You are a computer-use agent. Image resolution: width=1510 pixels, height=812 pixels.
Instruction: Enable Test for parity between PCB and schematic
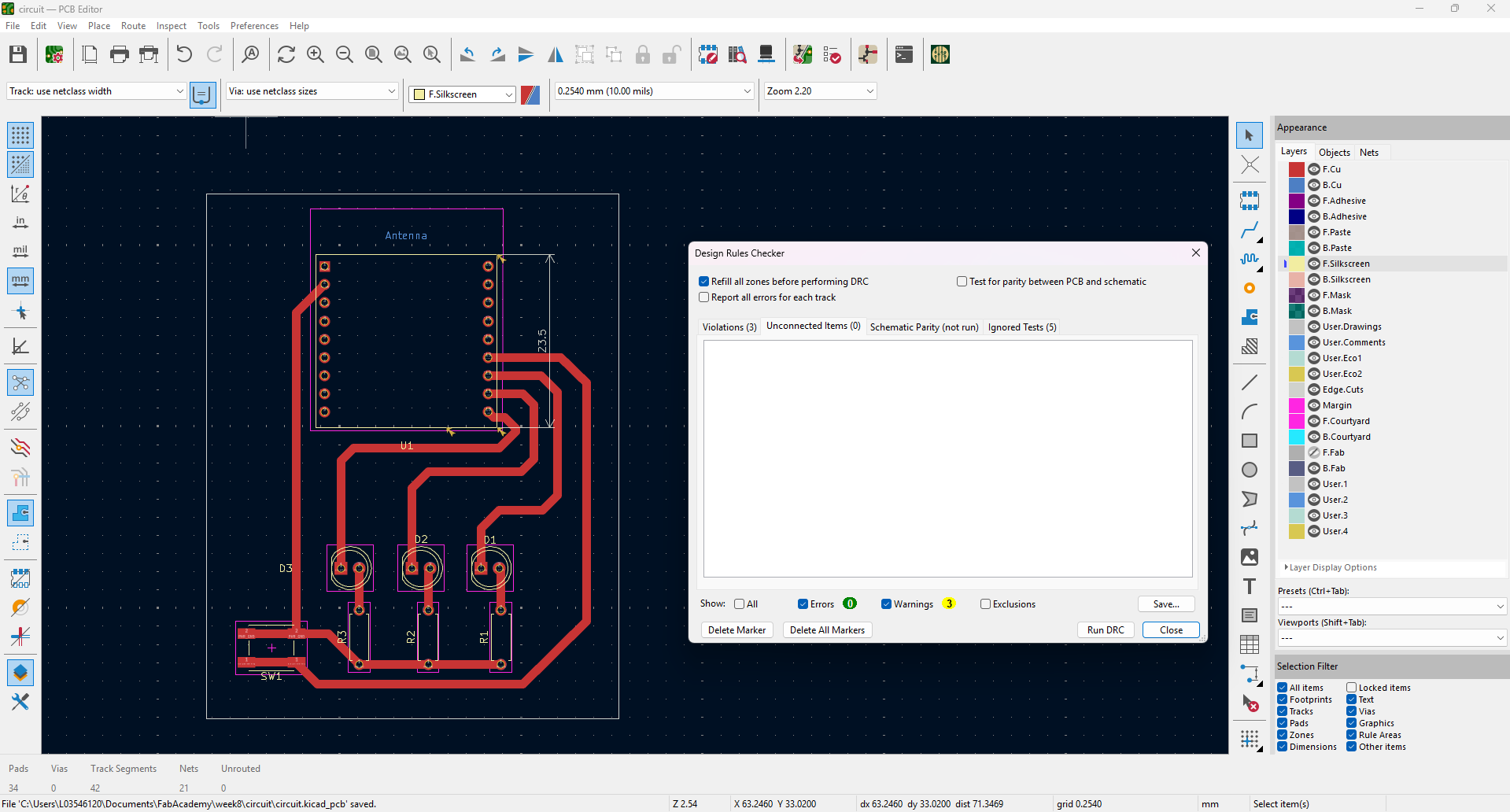click(962, 282)
